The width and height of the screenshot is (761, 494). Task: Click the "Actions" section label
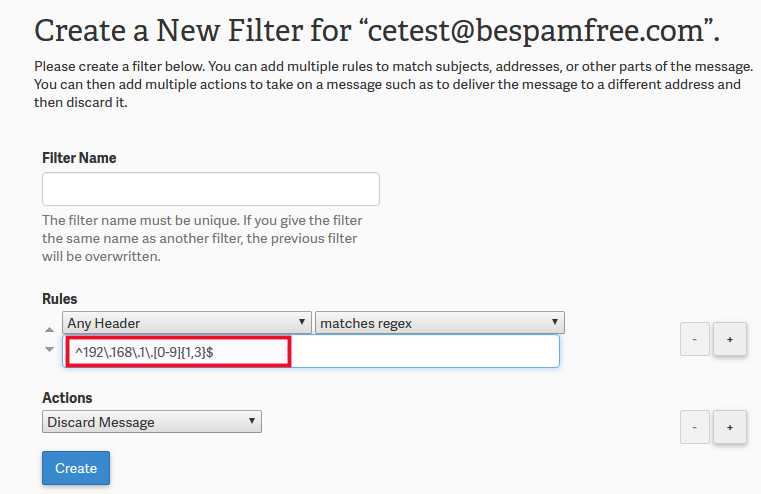(67, 398)
